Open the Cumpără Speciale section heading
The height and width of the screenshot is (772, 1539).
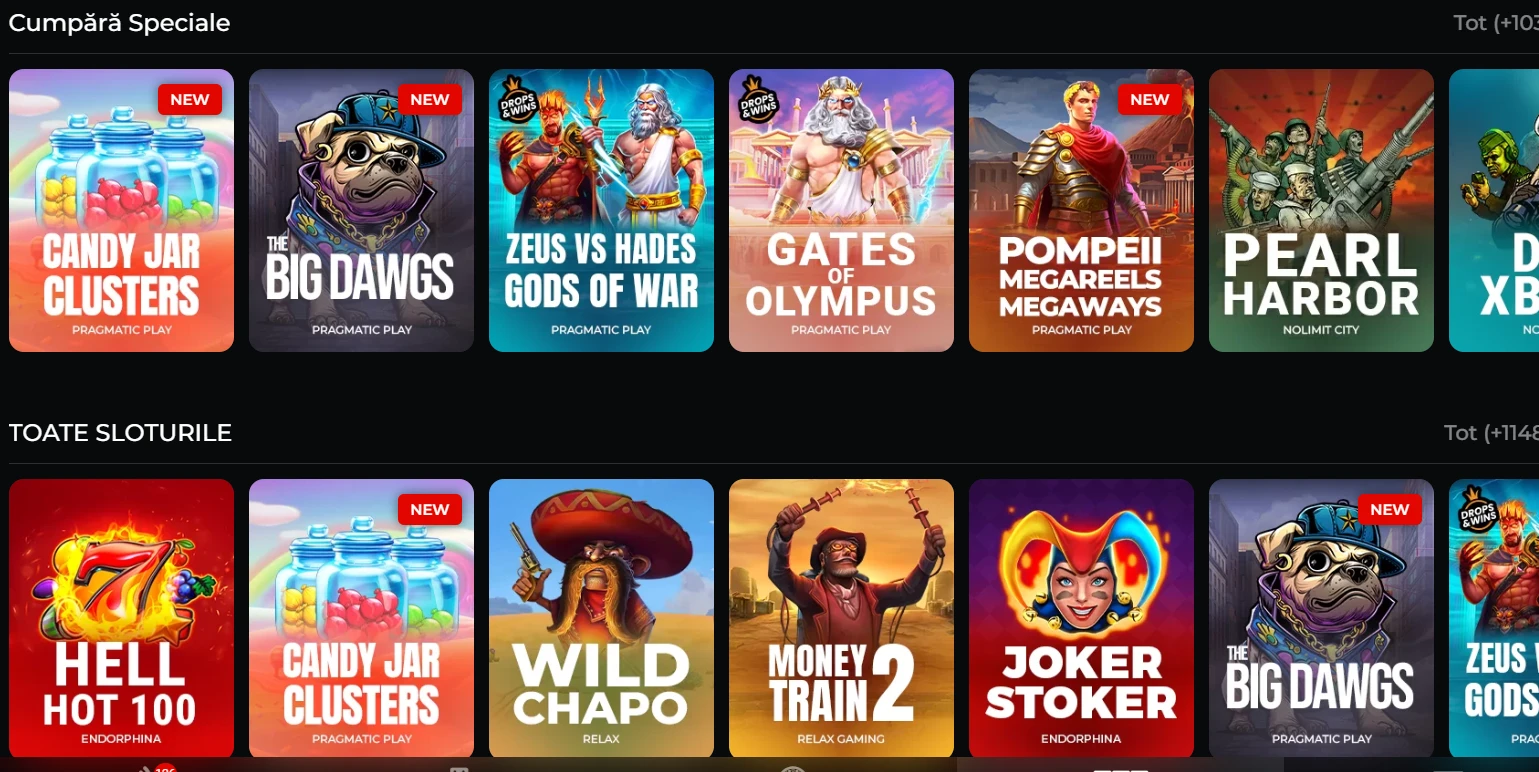tap(119, 23)
